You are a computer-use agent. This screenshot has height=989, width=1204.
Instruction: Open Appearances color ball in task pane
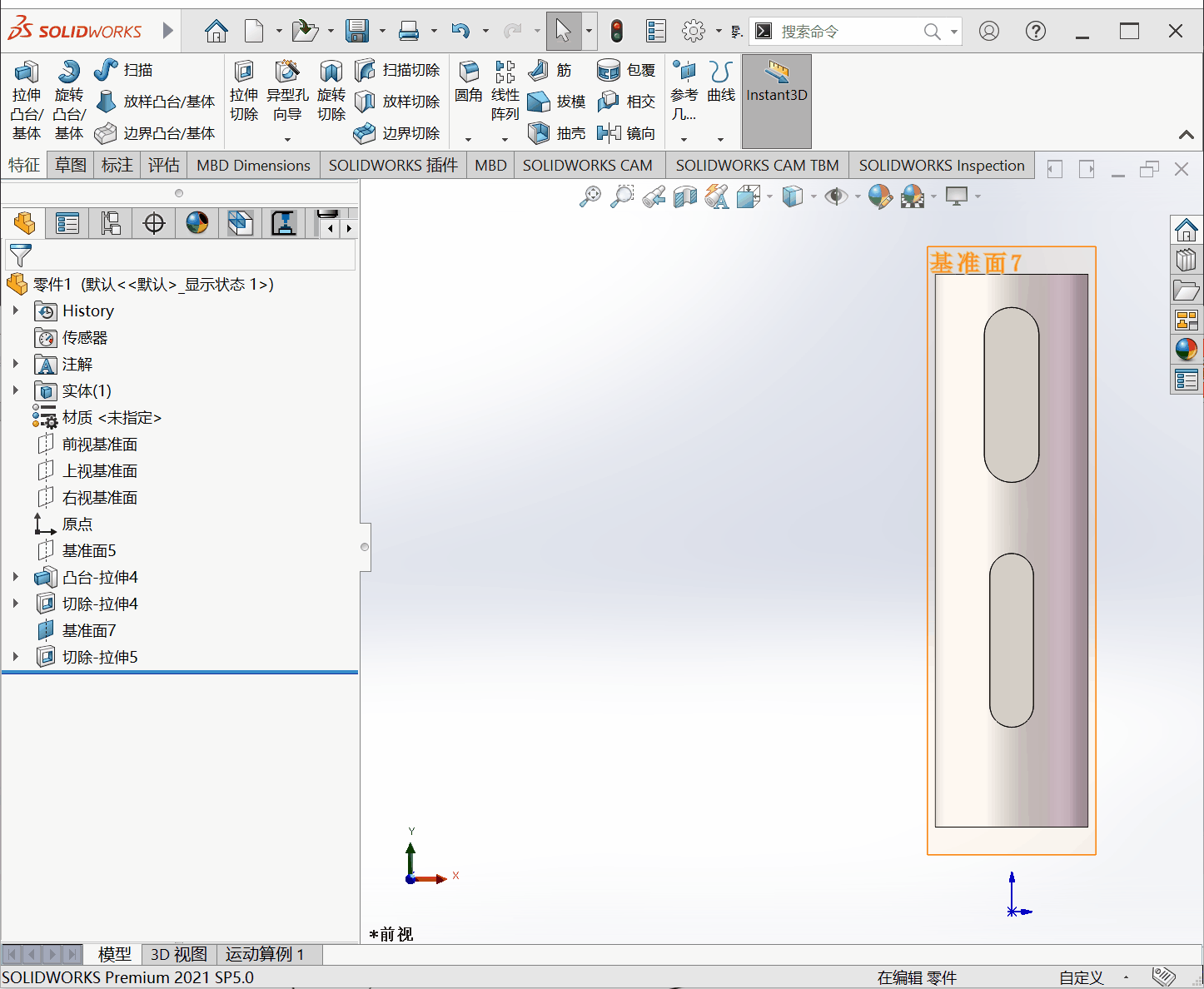pyautogui.click(x=1187, y=350)
